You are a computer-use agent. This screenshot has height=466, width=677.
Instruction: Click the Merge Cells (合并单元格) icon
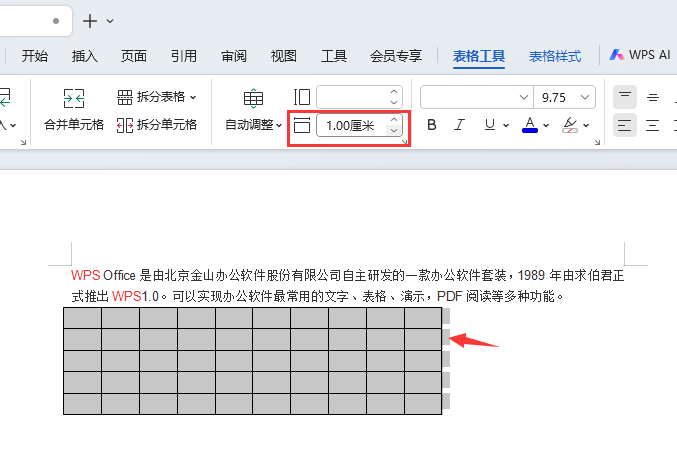click(74, 98)
